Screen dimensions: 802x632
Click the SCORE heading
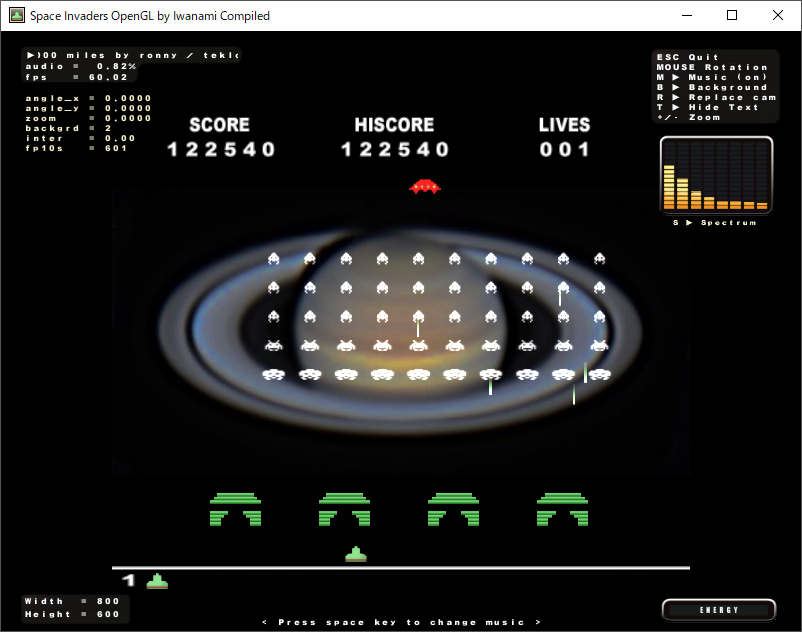(x=219, y=125)
